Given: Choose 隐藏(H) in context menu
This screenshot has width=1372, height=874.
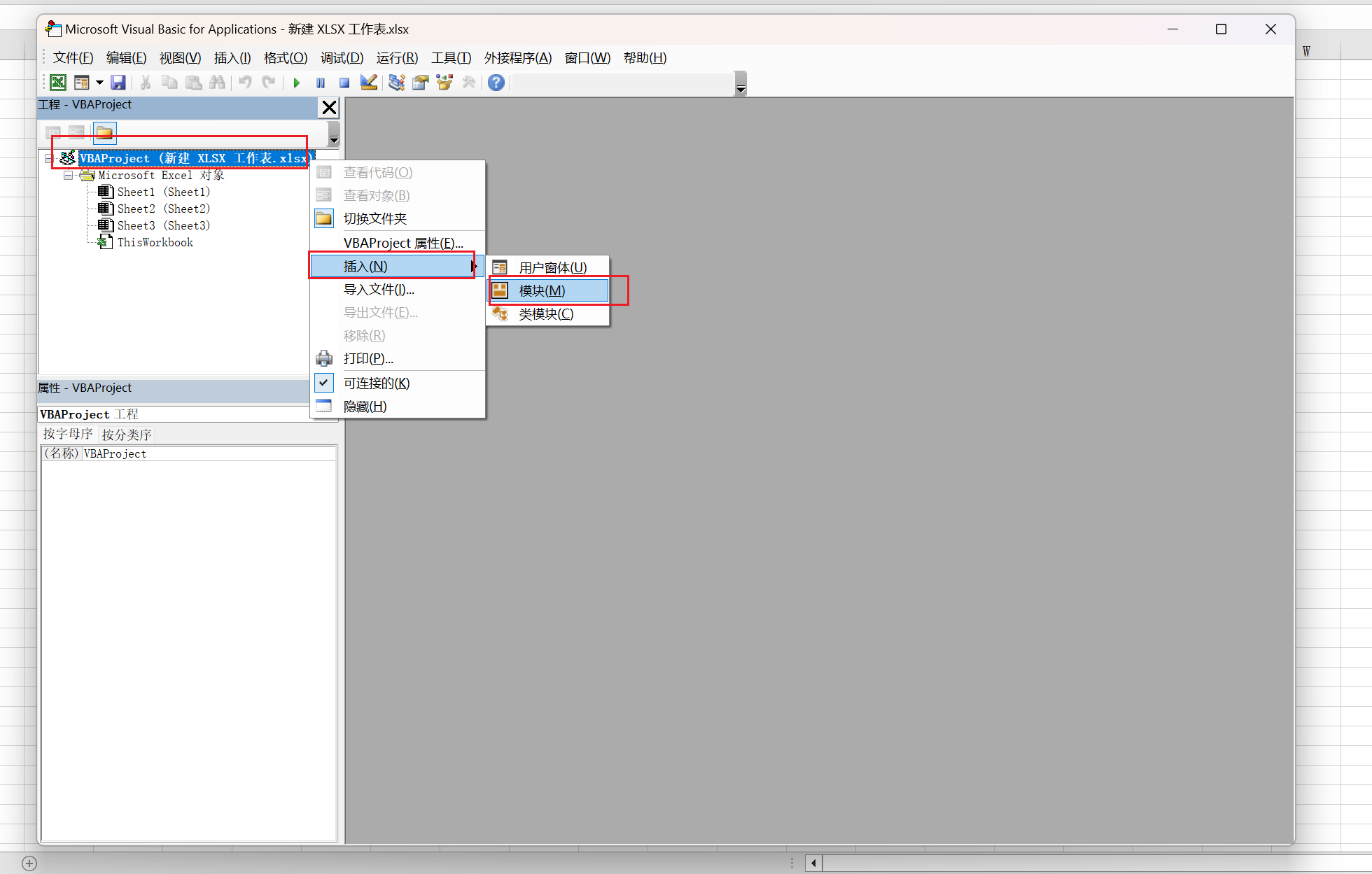Looking at the screenshot, I should click(x=398, y=406).
